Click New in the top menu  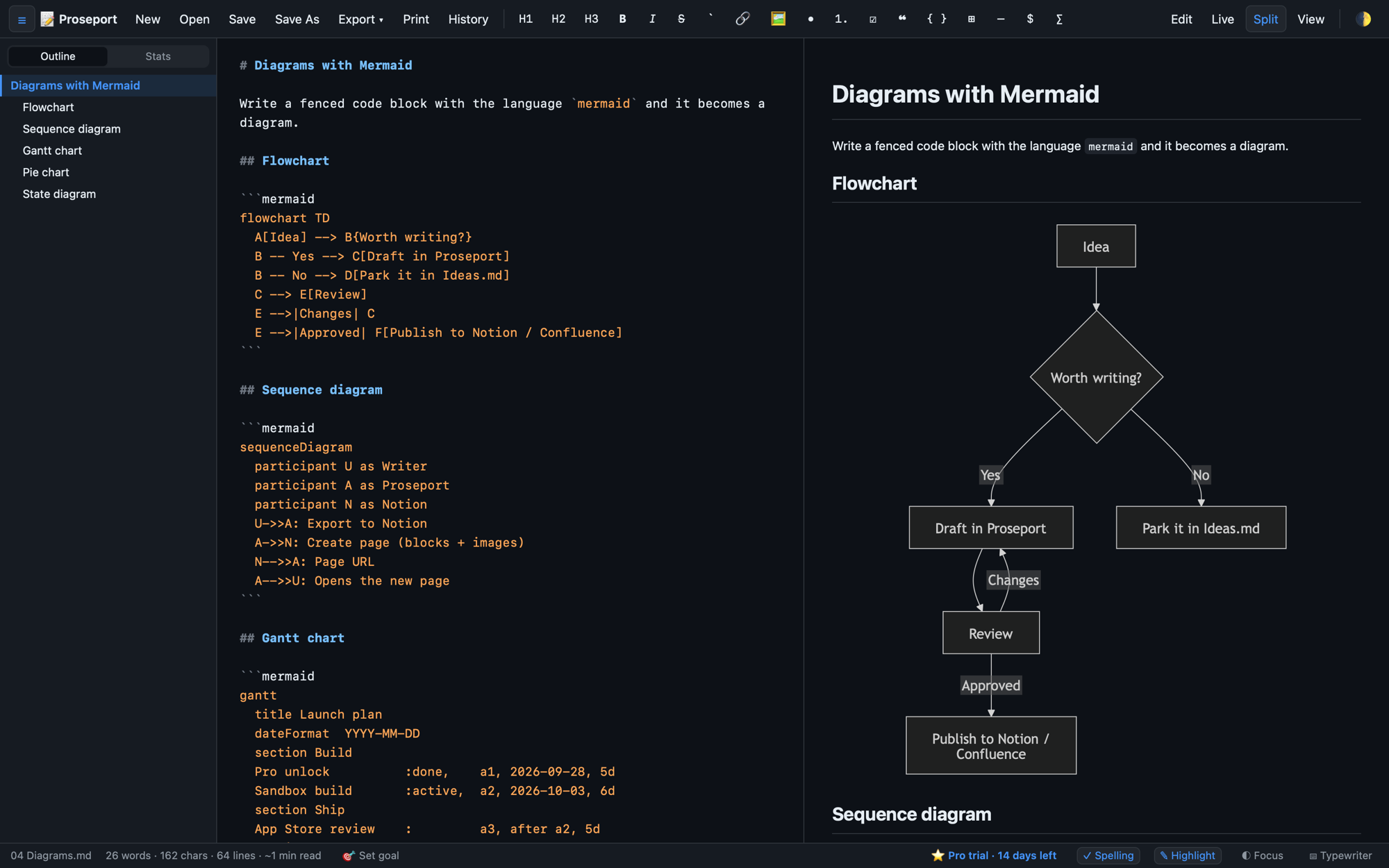148,19
